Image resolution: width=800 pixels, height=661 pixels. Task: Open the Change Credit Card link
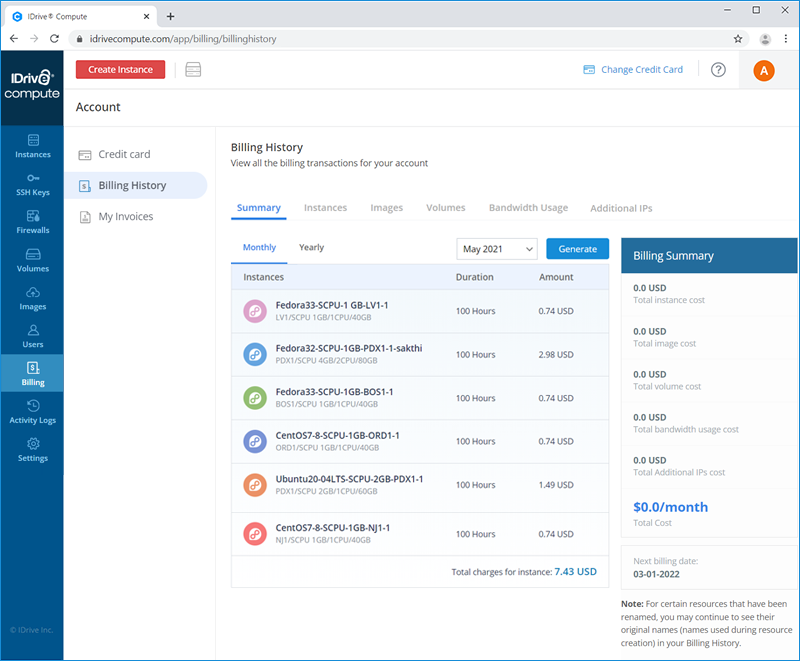633,69
